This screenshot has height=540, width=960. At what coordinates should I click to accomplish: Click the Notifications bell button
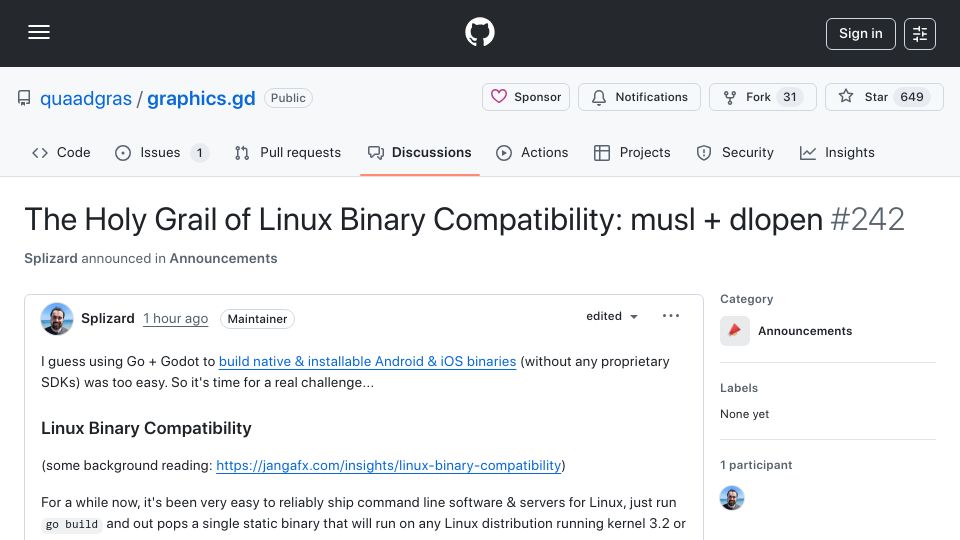click(x=639, y=97)
